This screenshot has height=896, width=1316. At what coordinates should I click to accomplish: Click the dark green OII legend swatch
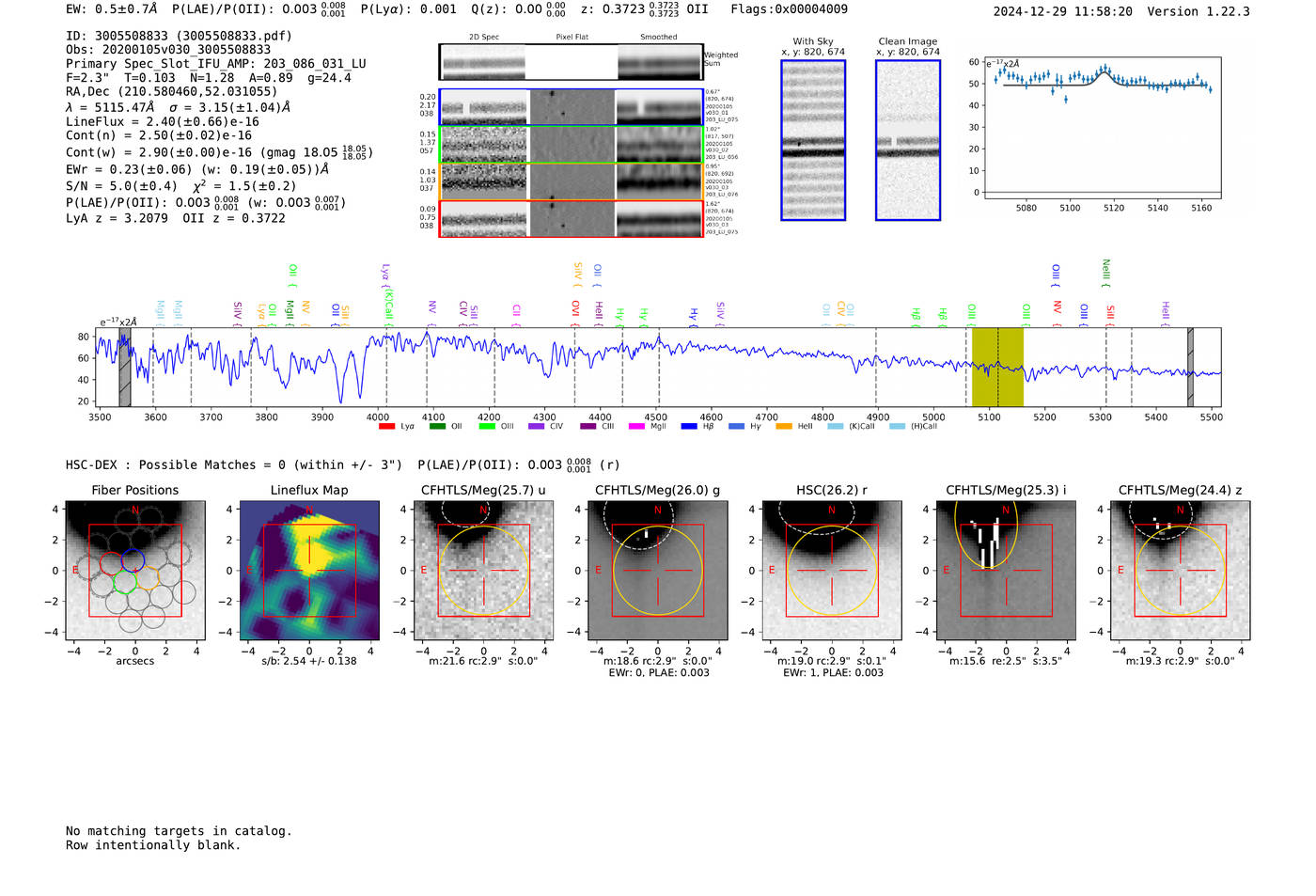[437, 426]
